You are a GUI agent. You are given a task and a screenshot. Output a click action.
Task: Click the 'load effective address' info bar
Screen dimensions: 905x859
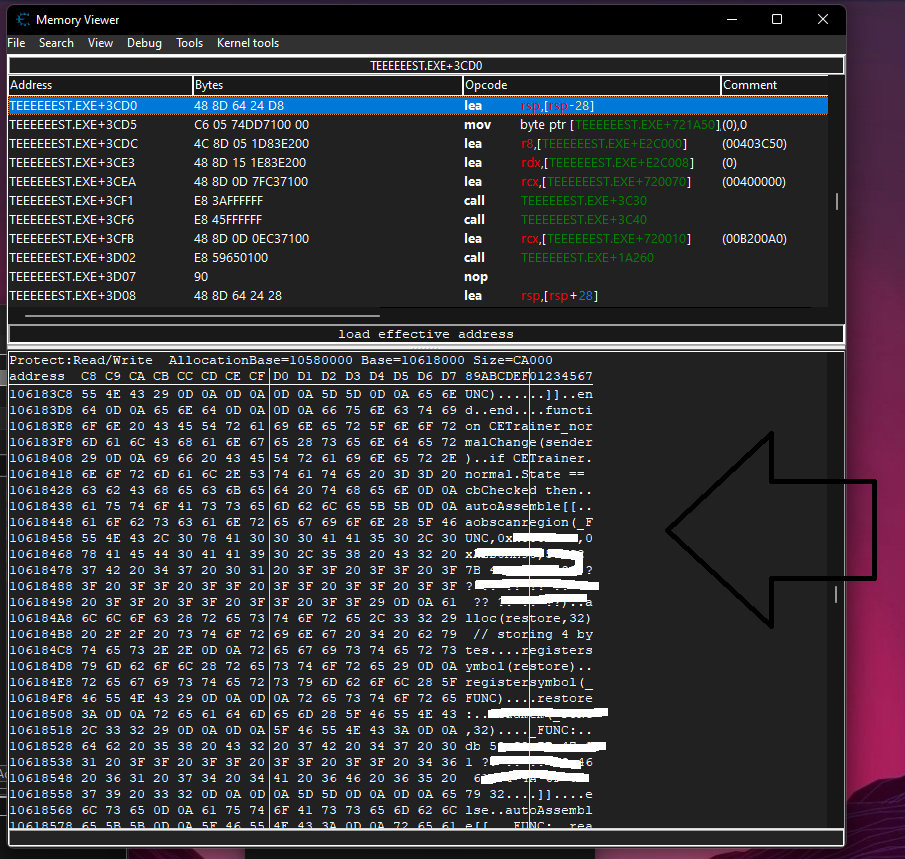(426, 334)
